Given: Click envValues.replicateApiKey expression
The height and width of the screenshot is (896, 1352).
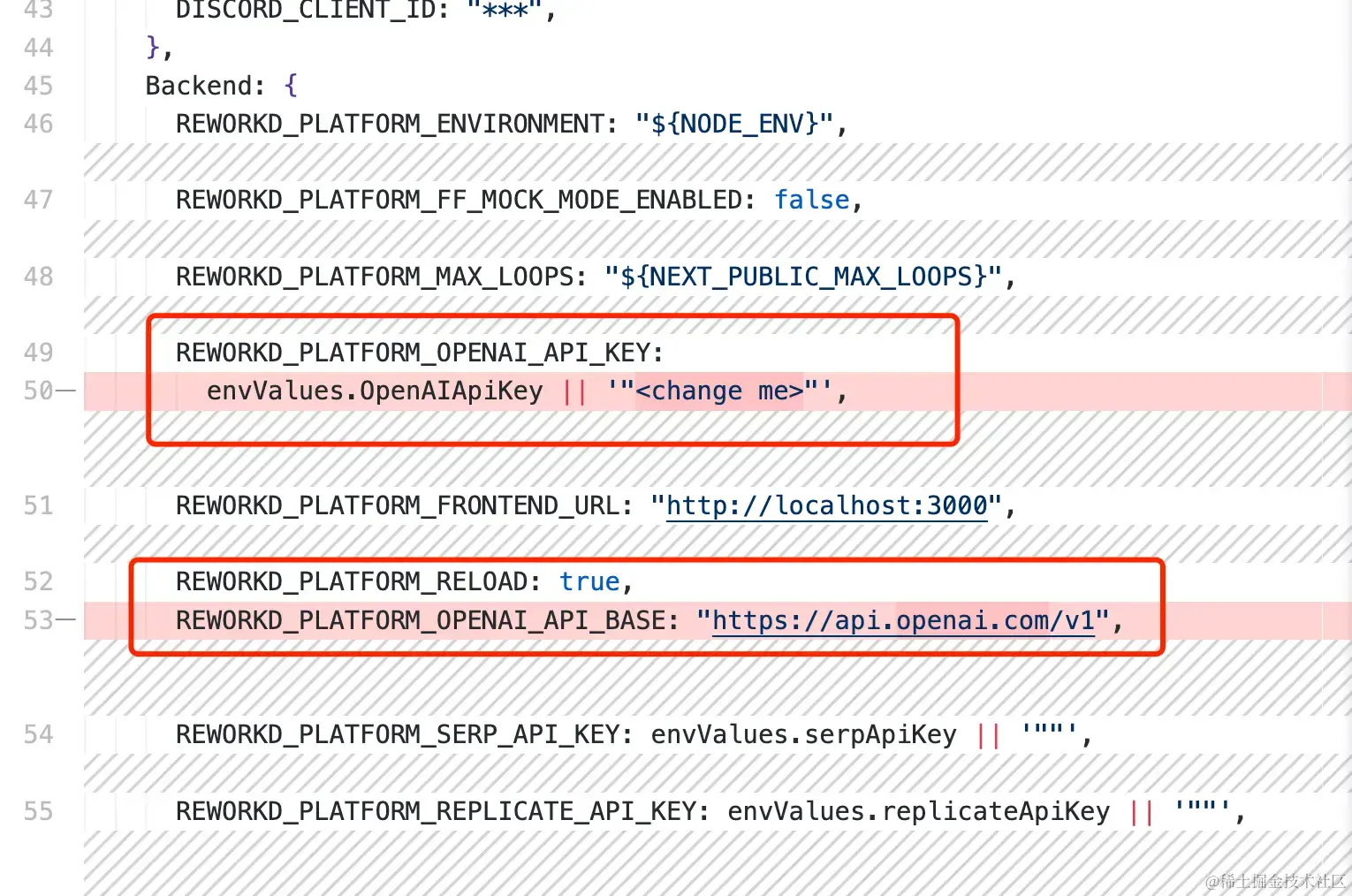Looking at the screenshot, I should 919,812.
